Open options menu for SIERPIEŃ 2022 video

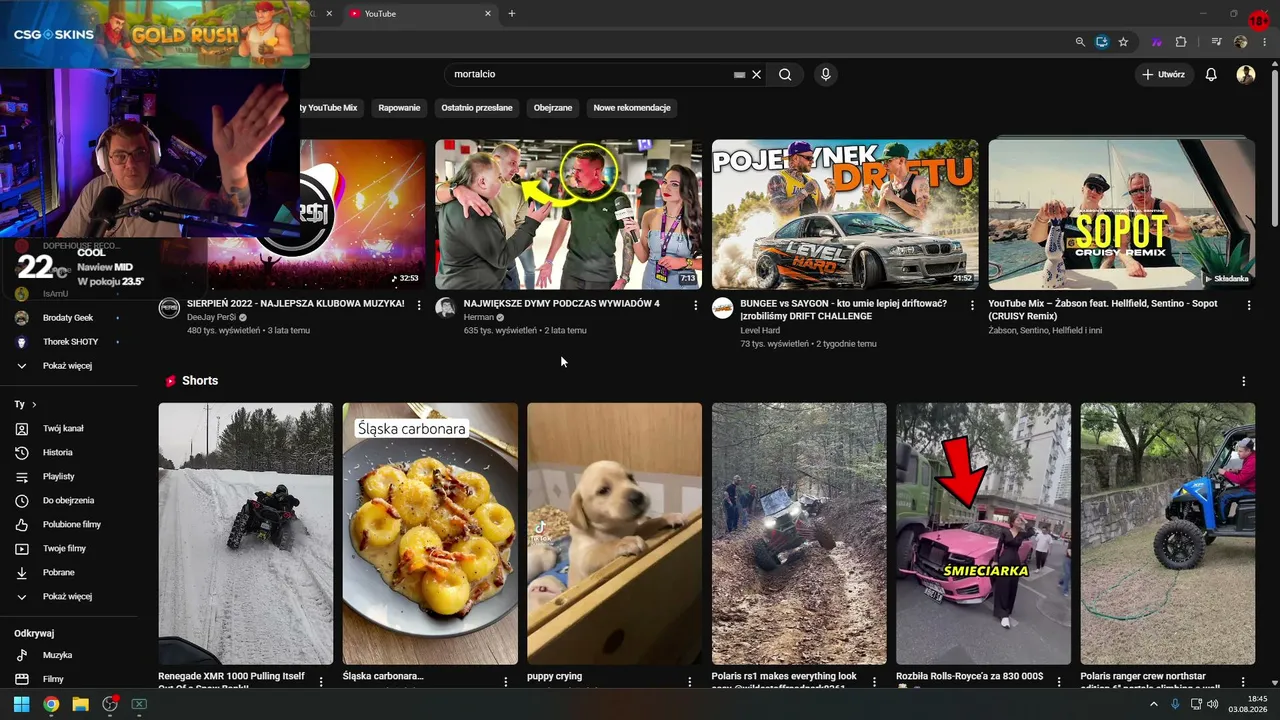[419, 305]
